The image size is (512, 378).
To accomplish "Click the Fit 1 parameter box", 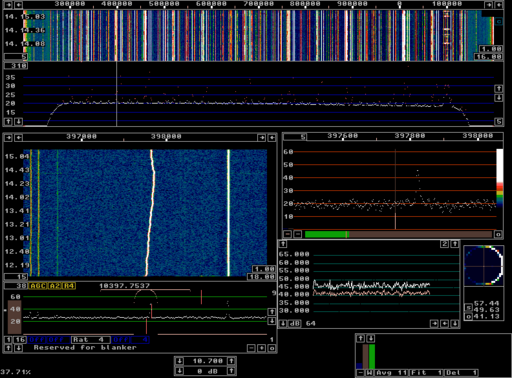I will click(427, 373).
